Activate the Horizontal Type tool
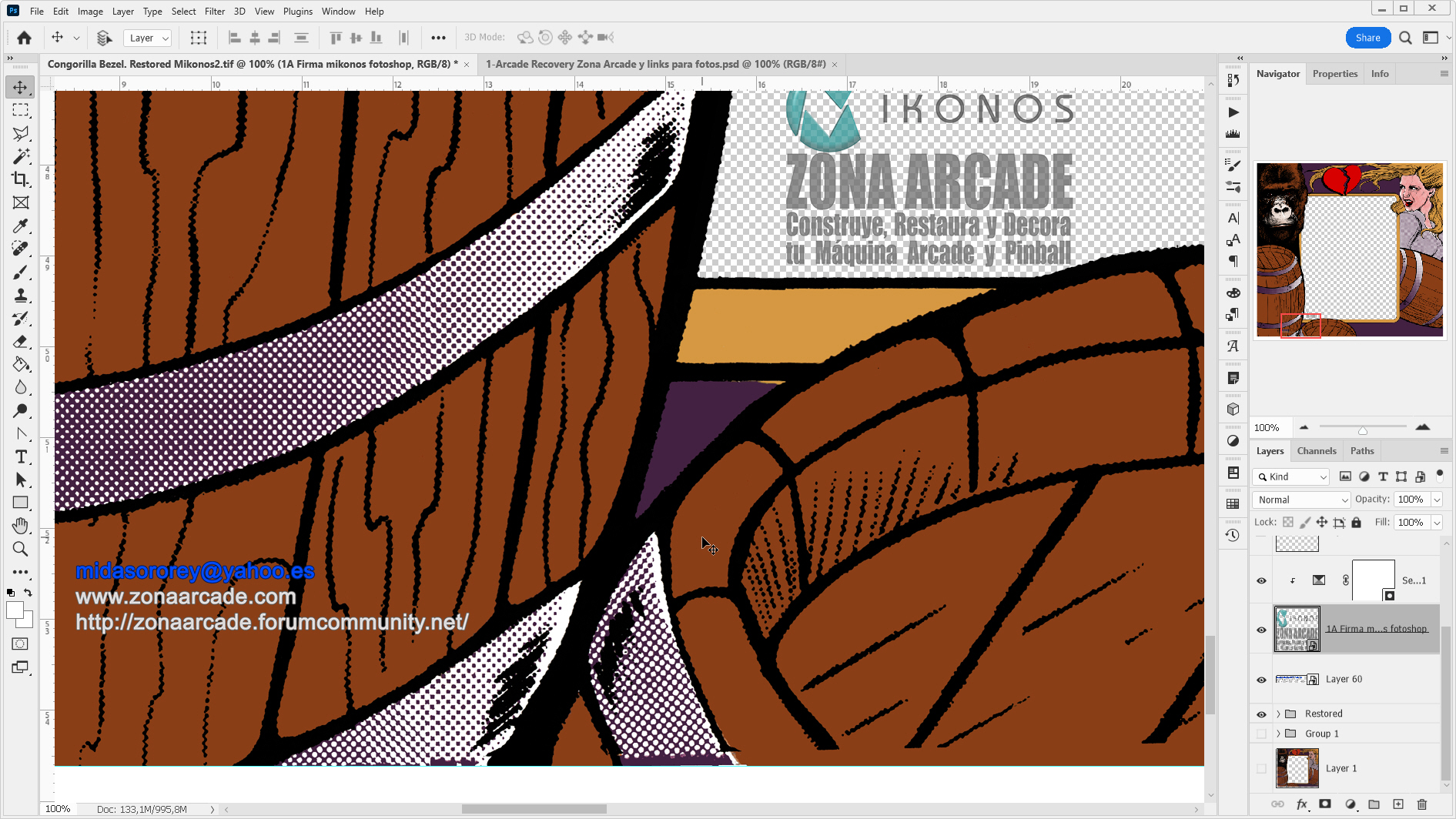 [21, 456]
